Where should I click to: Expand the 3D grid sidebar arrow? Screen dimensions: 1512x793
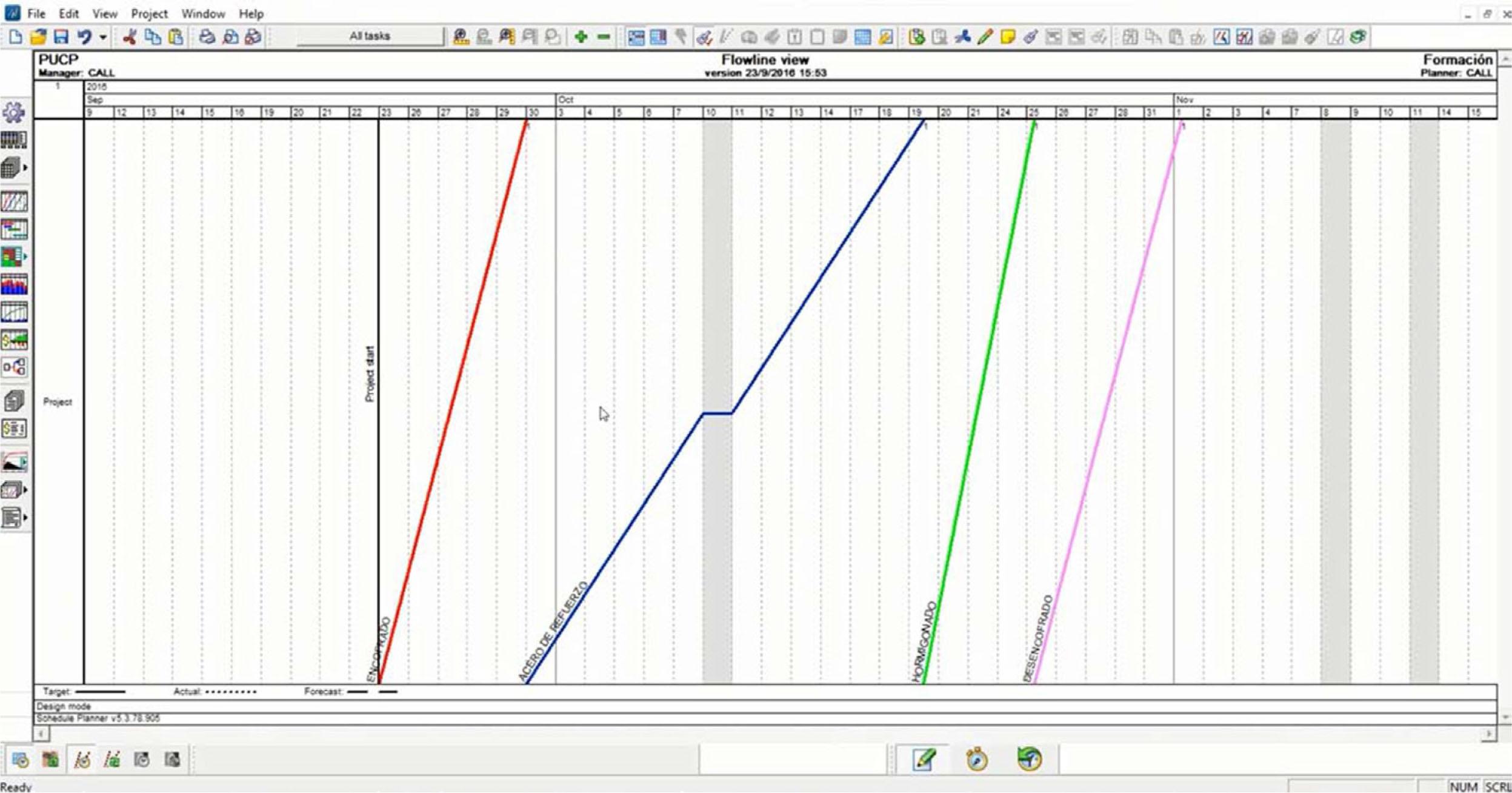[x=25, y=168]
